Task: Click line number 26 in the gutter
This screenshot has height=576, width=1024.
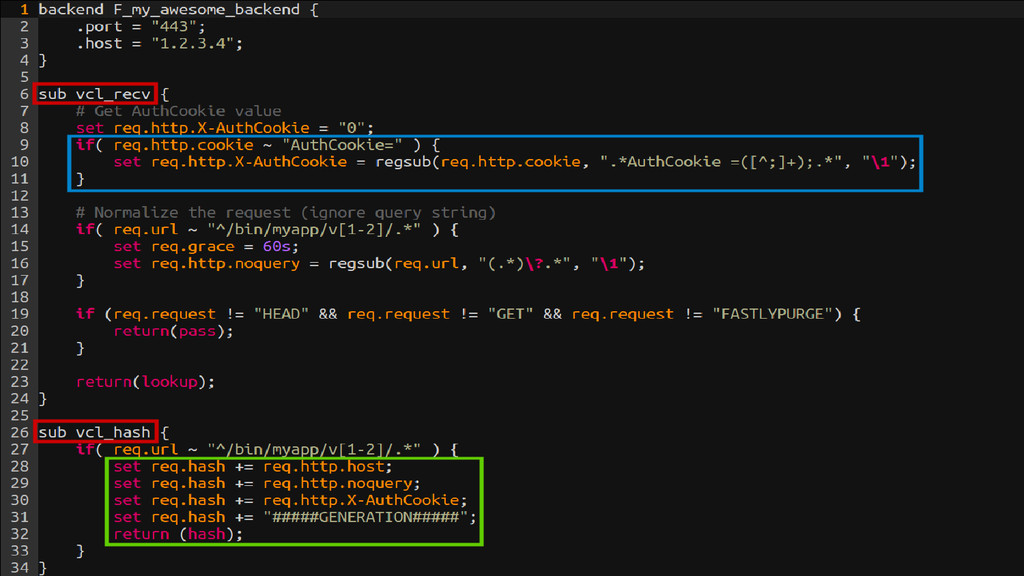Action: click(x=20, y=433)
